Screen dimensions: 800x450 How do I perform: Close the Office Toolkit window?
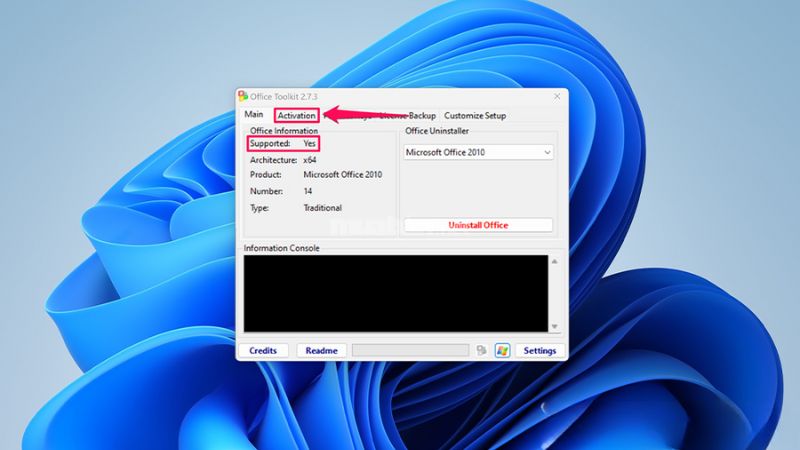[556, 96]
